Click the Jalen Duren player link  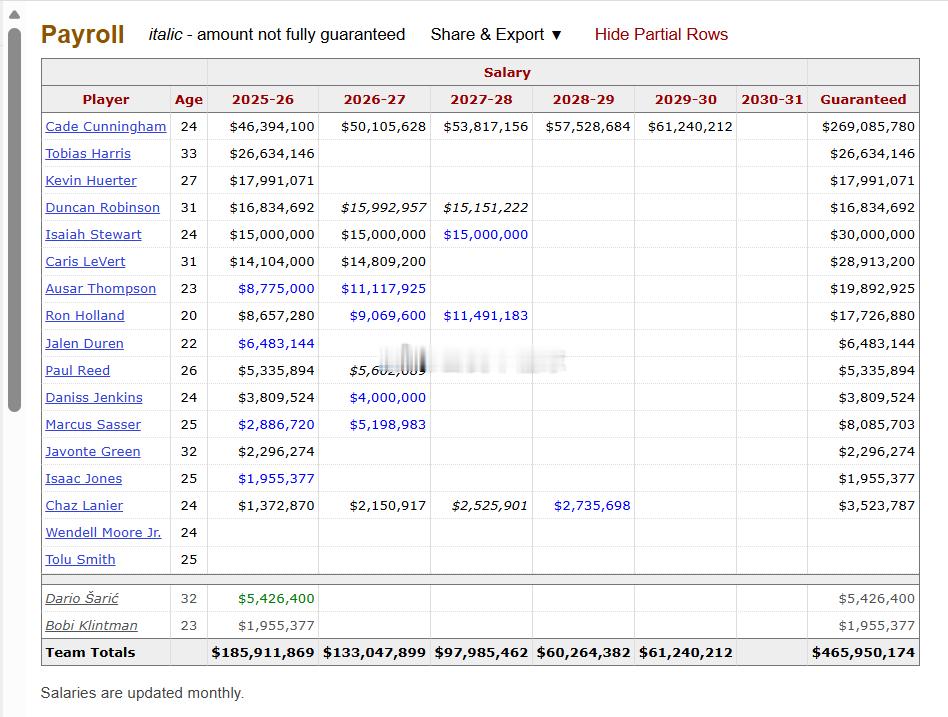click(84, 343)
